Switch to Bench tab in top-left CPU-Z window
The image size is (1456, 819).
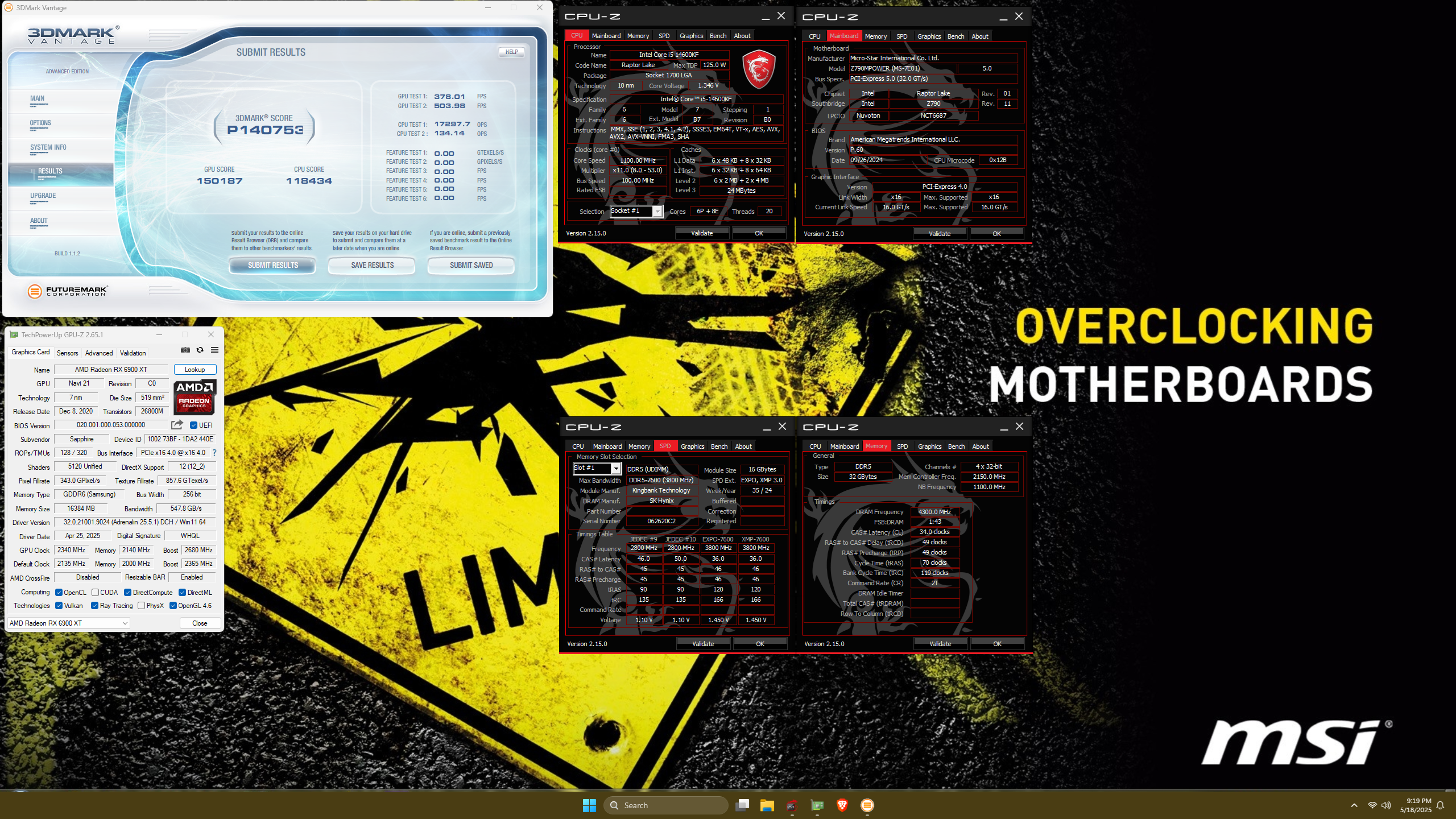(x=718, y=36)
